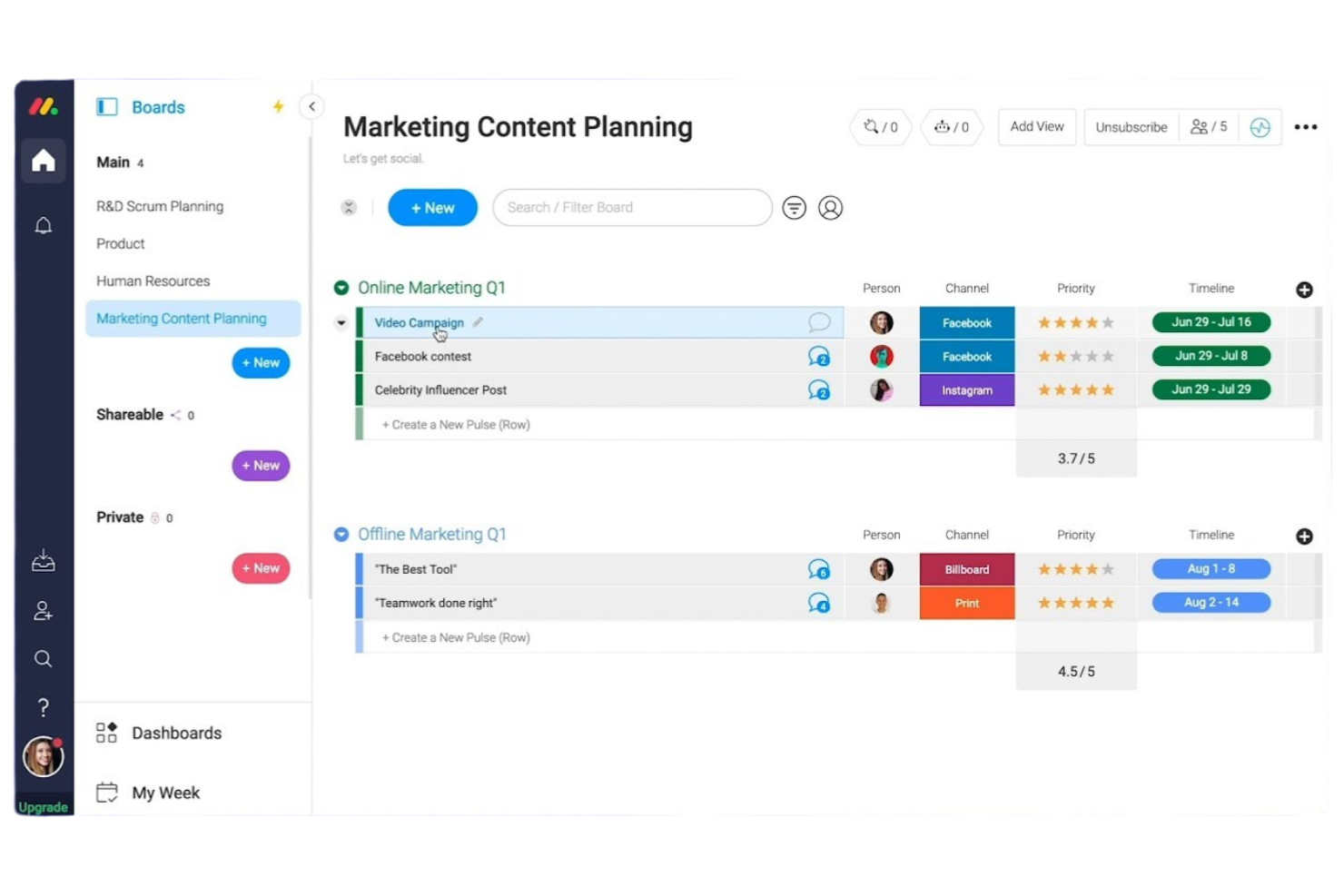The image size is (1344, 896).
Task: Click the pencil edit icon on Video Campaign
Action: click(478, 322)
